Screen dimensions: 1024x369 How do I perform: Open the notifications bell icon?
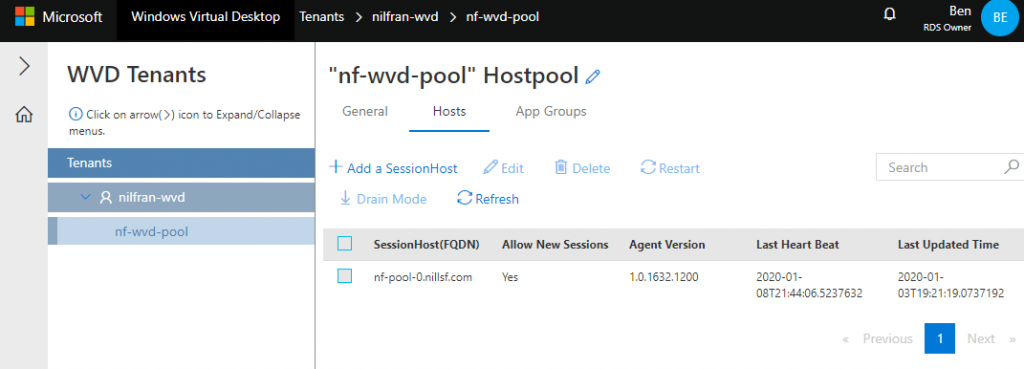click(x=889, y=14)
